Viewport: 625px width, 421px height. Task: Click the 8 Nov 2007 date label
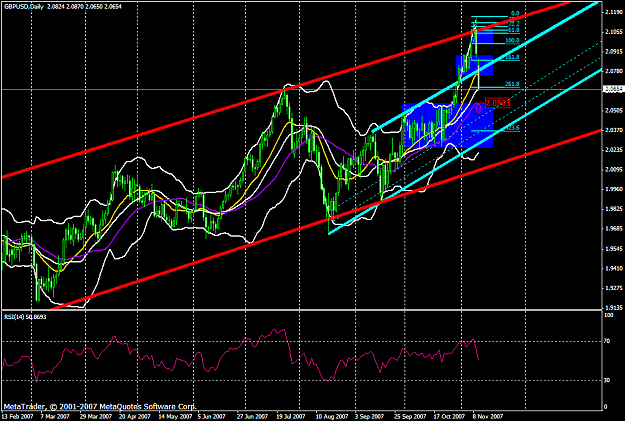[488, 417]
